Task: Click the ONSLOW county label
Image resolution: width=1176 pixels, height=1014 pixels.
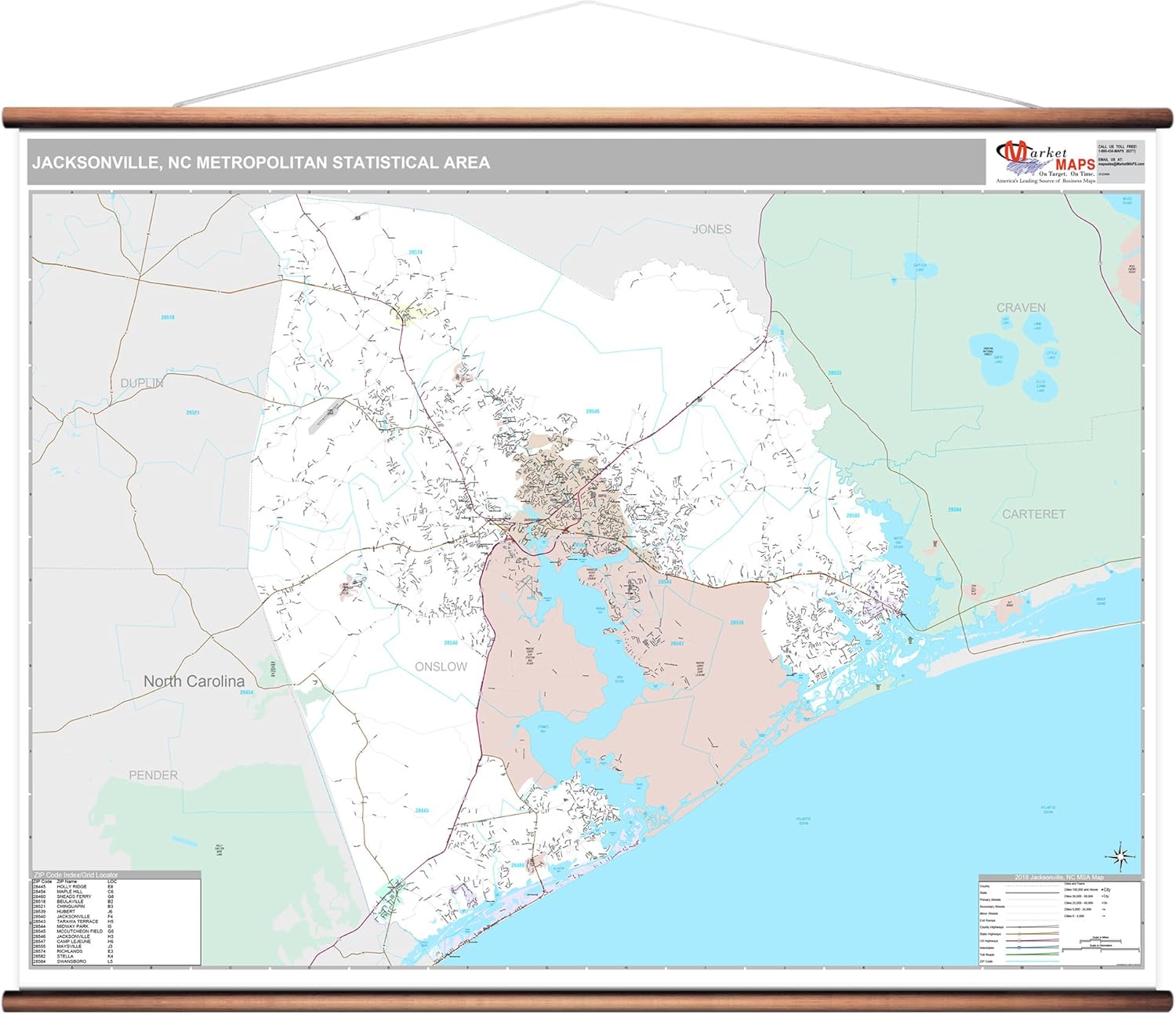Action: (441, 667)
